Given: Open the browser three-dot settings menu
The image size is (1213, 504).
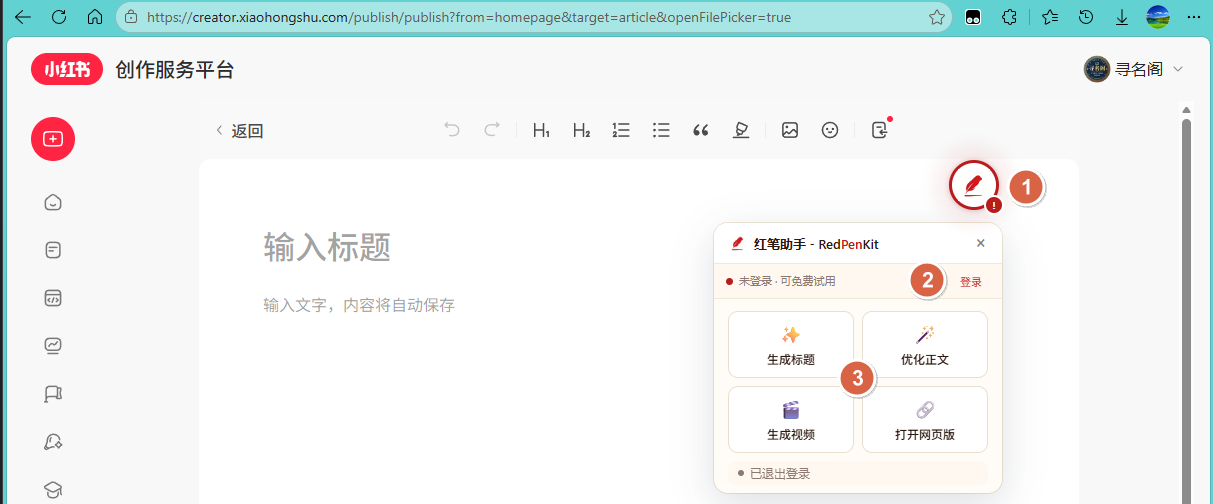Looking at the screenshot, I should coord(1194,17).
